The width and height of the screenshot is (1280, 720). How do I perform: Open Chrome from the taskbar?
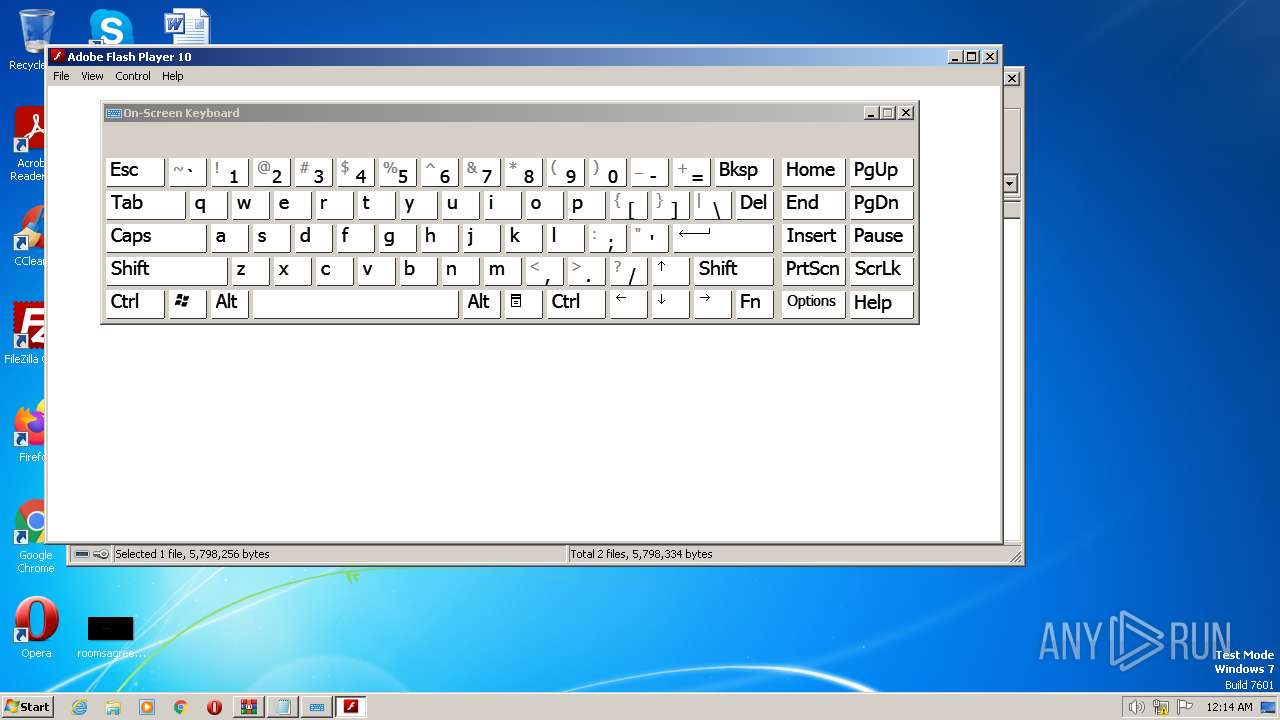coord(181,707)
